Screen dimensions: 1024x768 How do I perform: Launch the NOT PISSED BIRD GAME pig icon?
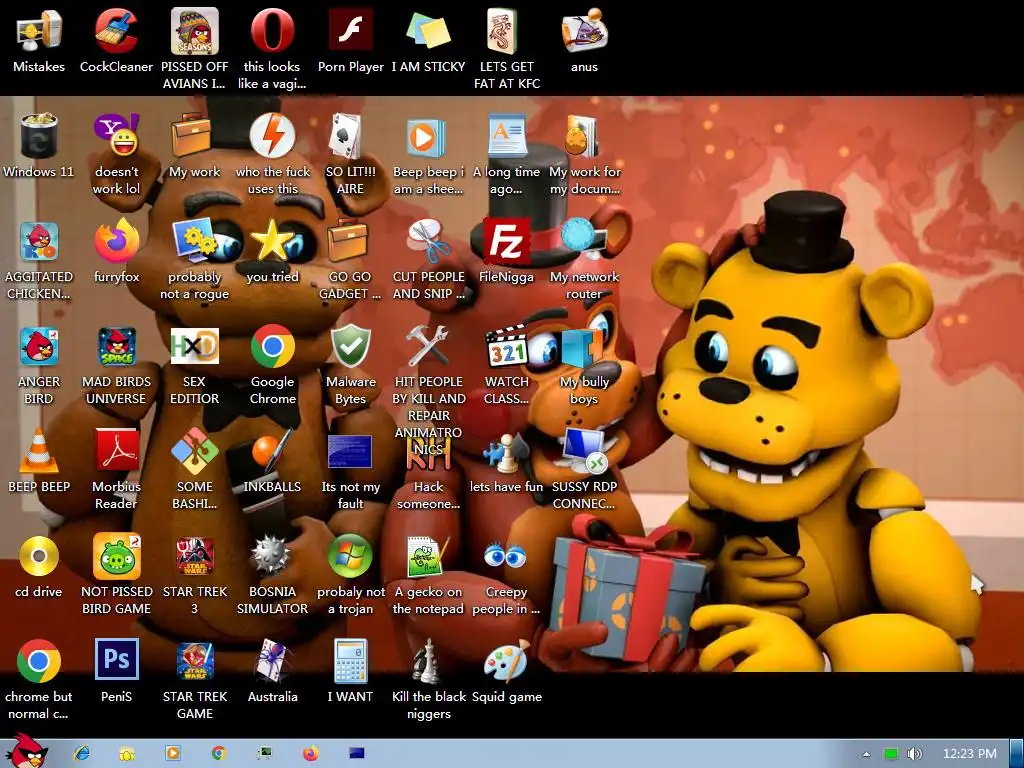pos(116,556)
